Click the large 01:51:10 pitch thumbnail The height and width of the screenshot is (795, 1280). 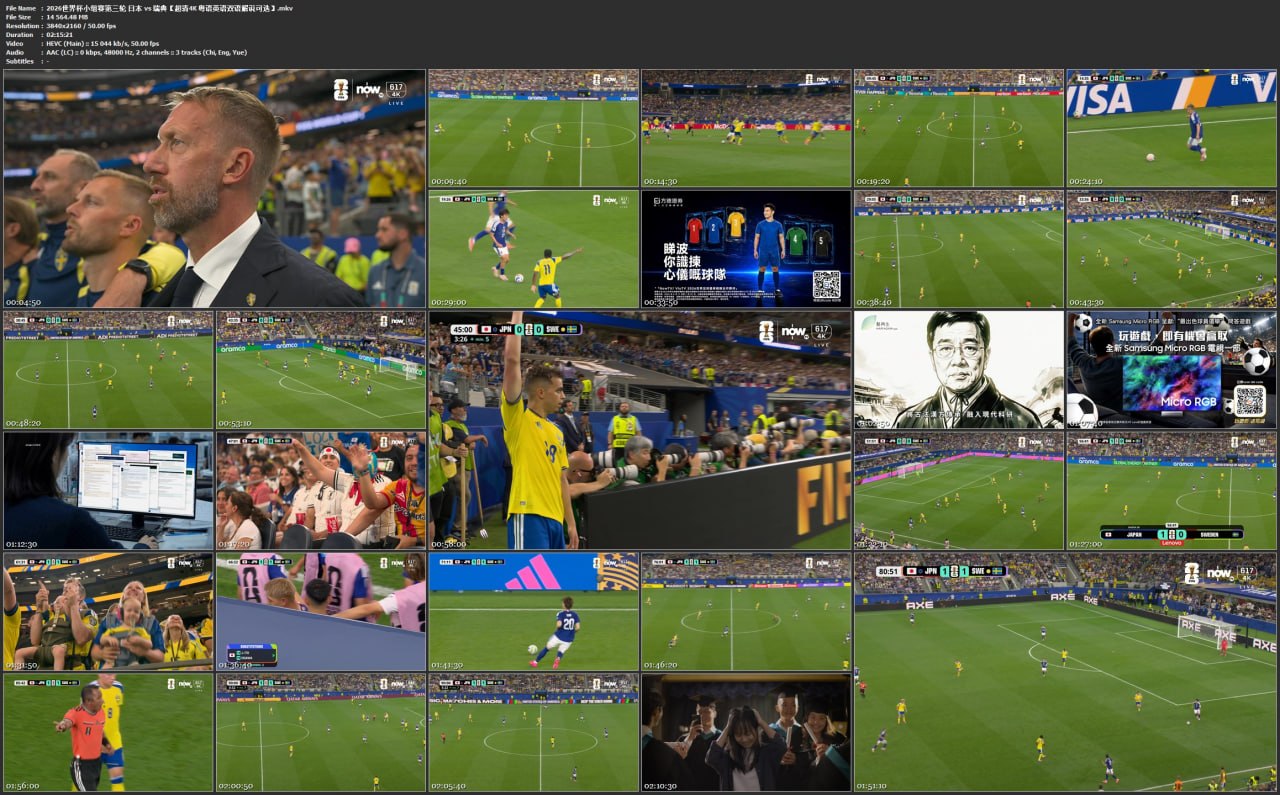tap(1066, 672)
